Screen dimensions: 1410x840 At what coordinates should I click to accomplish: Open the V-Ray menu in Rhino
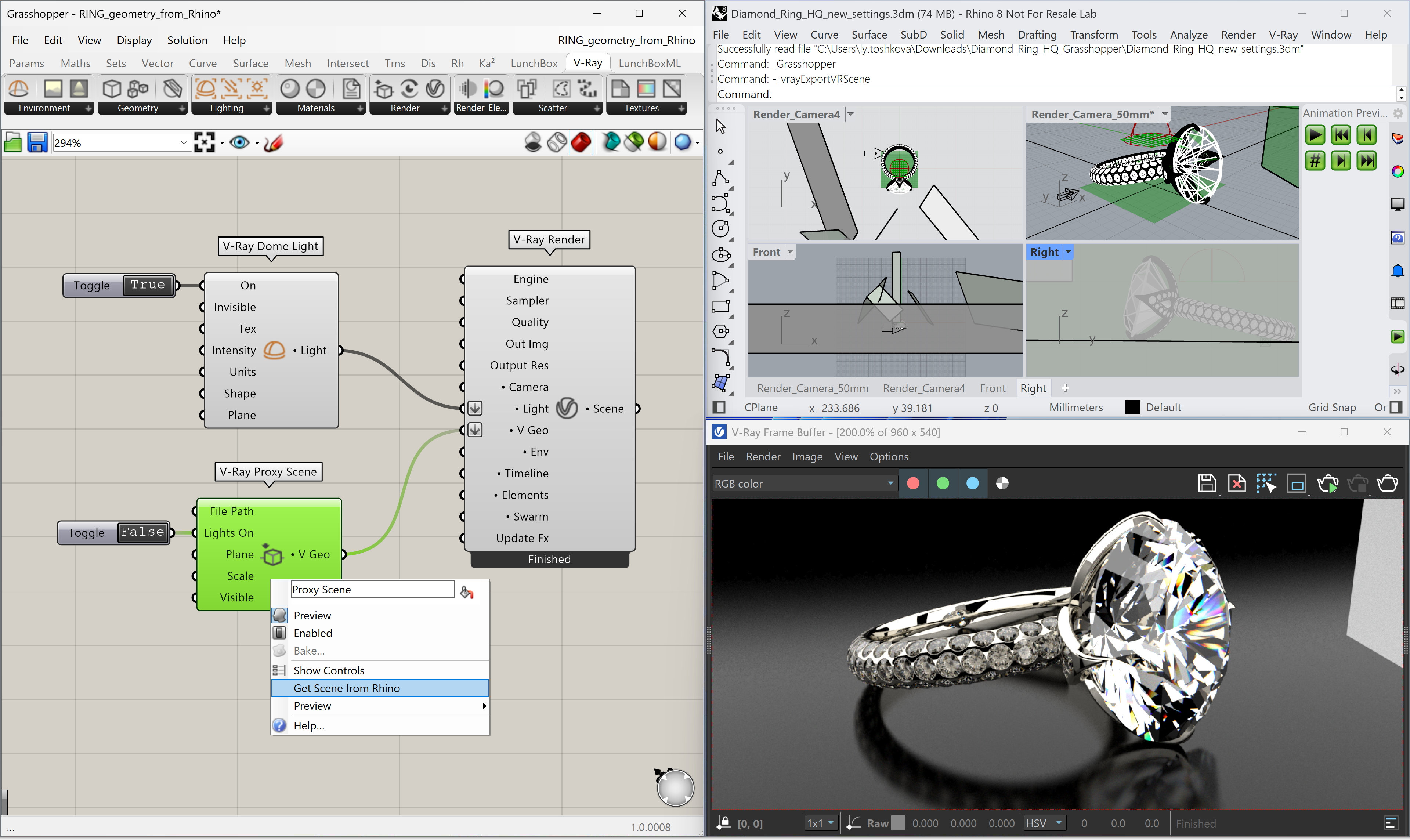pyautogui.click(x=1283, y=35)
